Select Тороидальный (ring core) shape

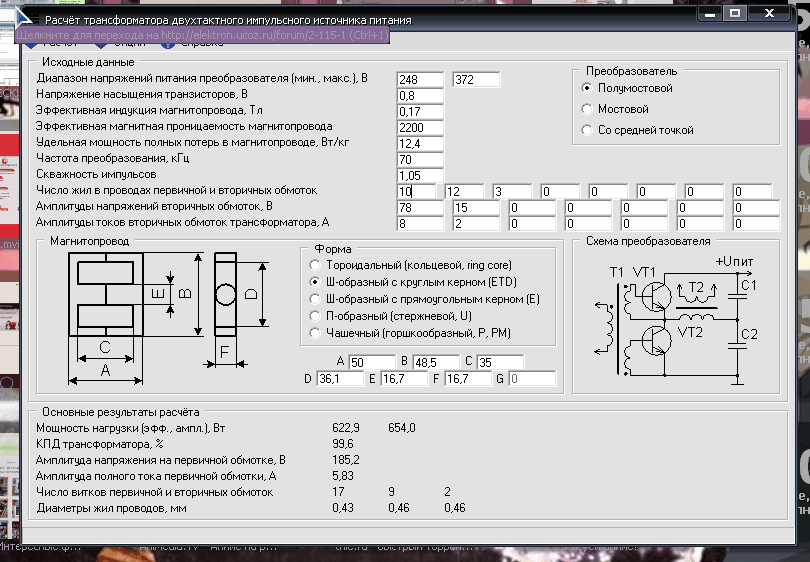315,265
